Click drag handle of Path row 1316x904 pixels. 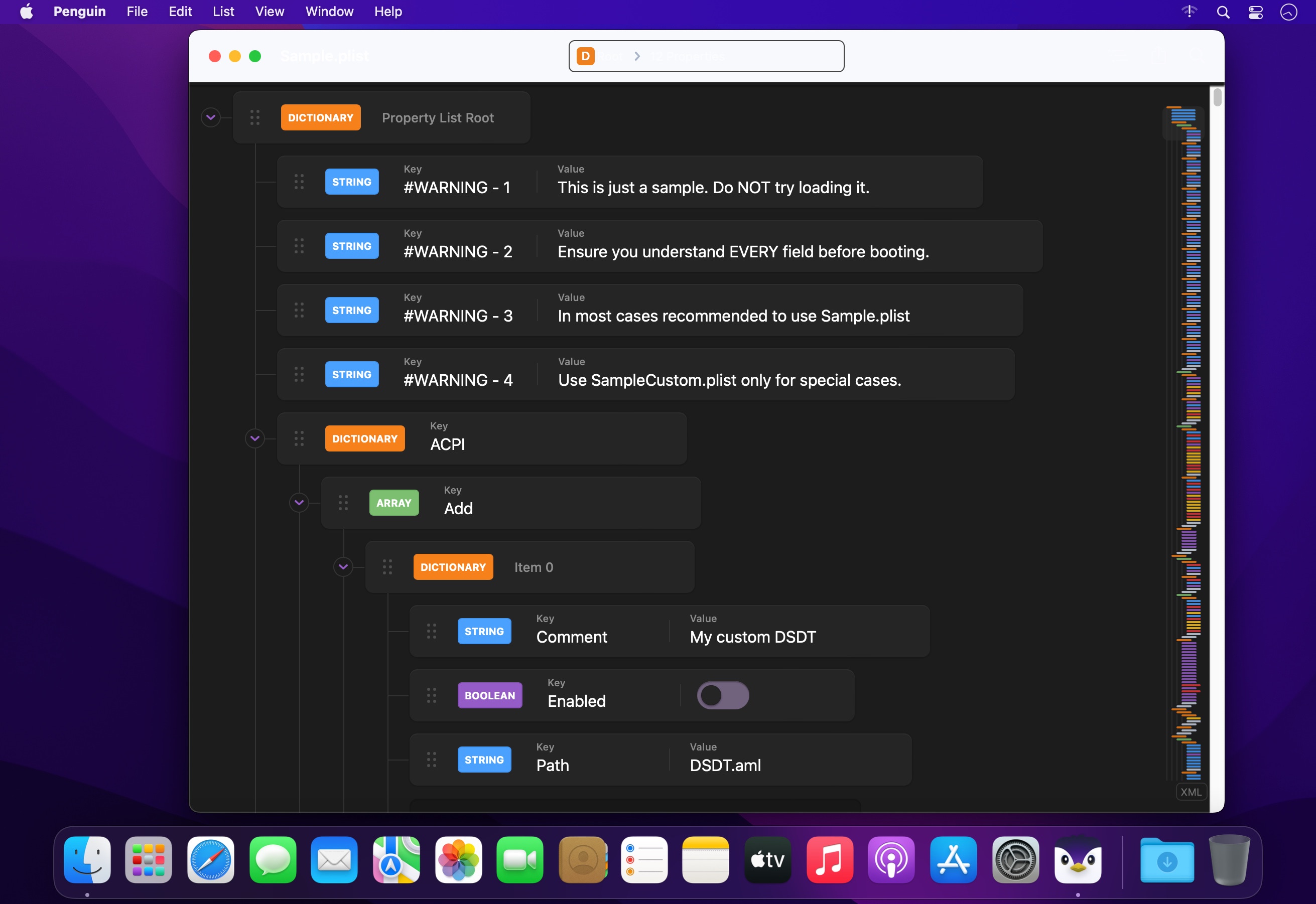point(432,760)
